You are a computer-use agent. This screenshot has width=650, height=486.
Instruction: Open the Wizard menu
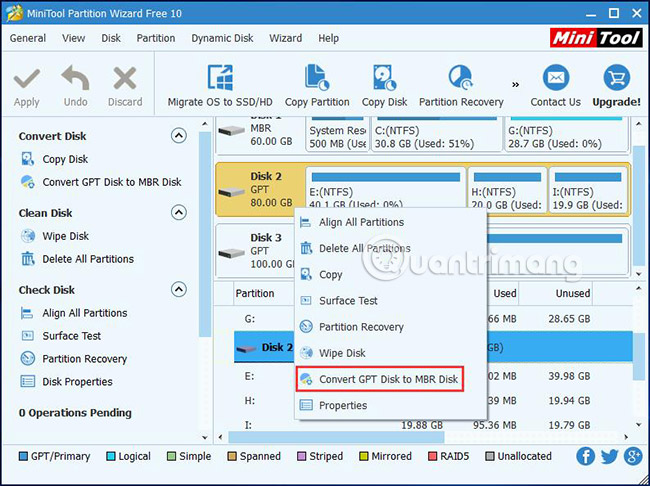coord(286,38)
